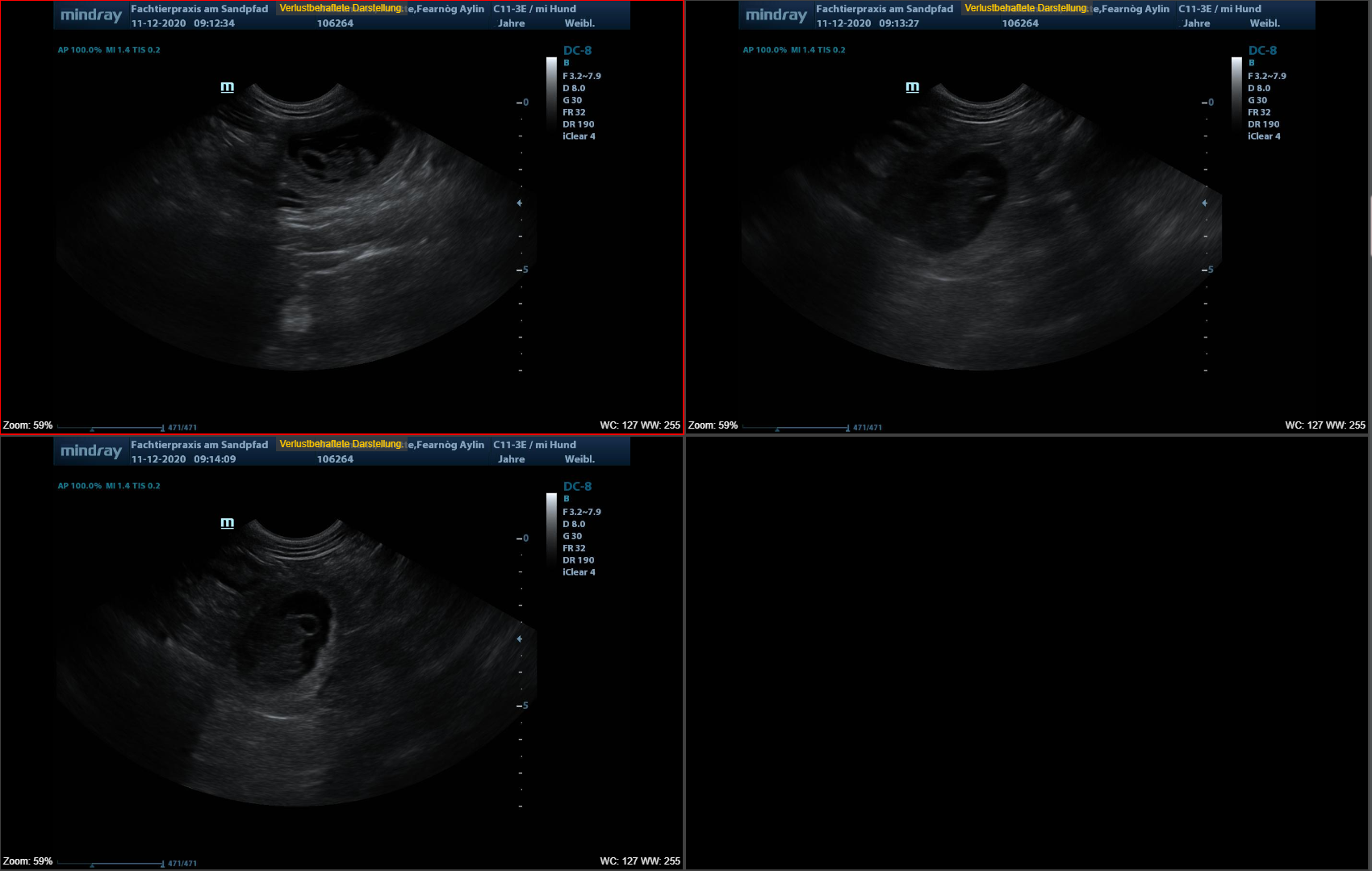Click 'FR 32' setting in the 09:14:09 viewport
Viewport: 1372px width, 871px height.
(574, 548)
